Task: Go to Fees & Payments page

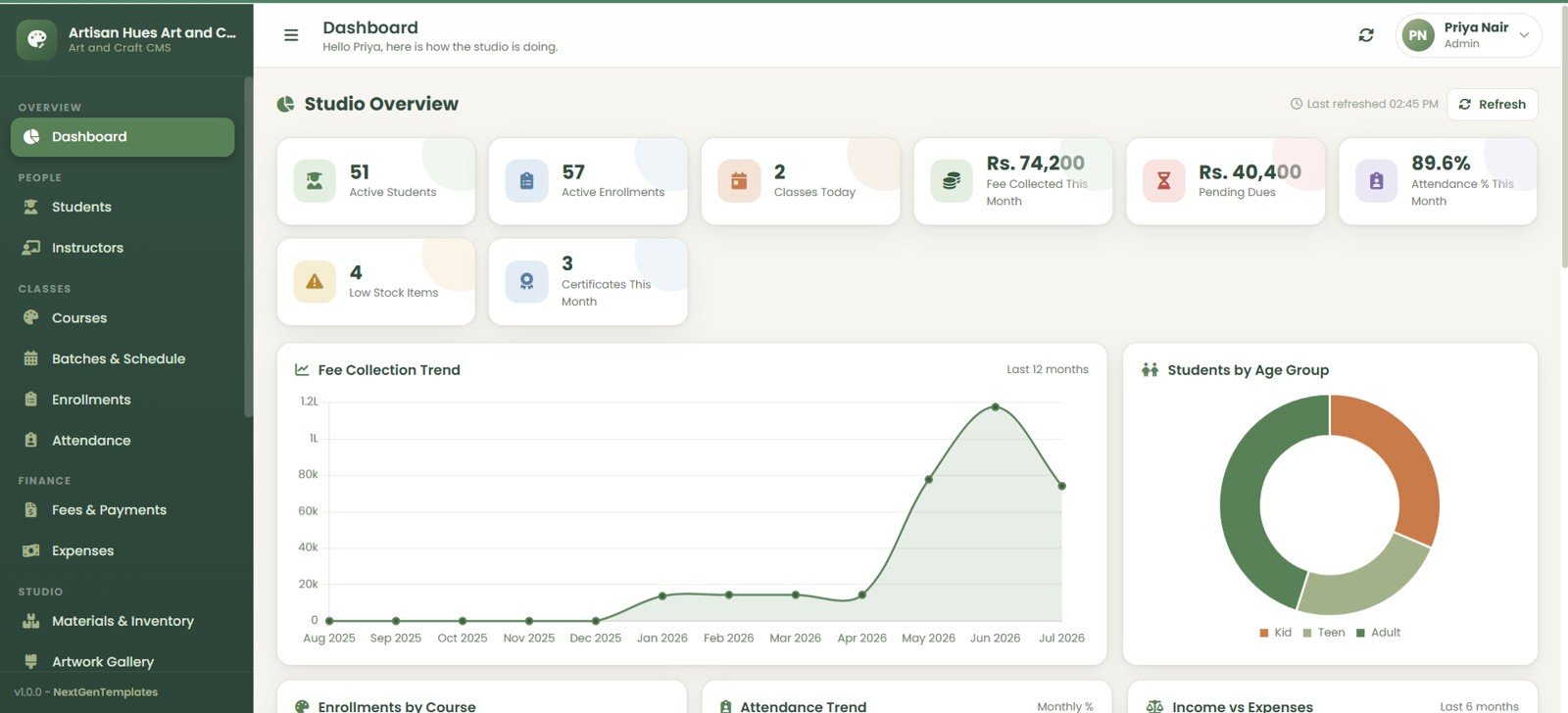Action: (122, 510)
